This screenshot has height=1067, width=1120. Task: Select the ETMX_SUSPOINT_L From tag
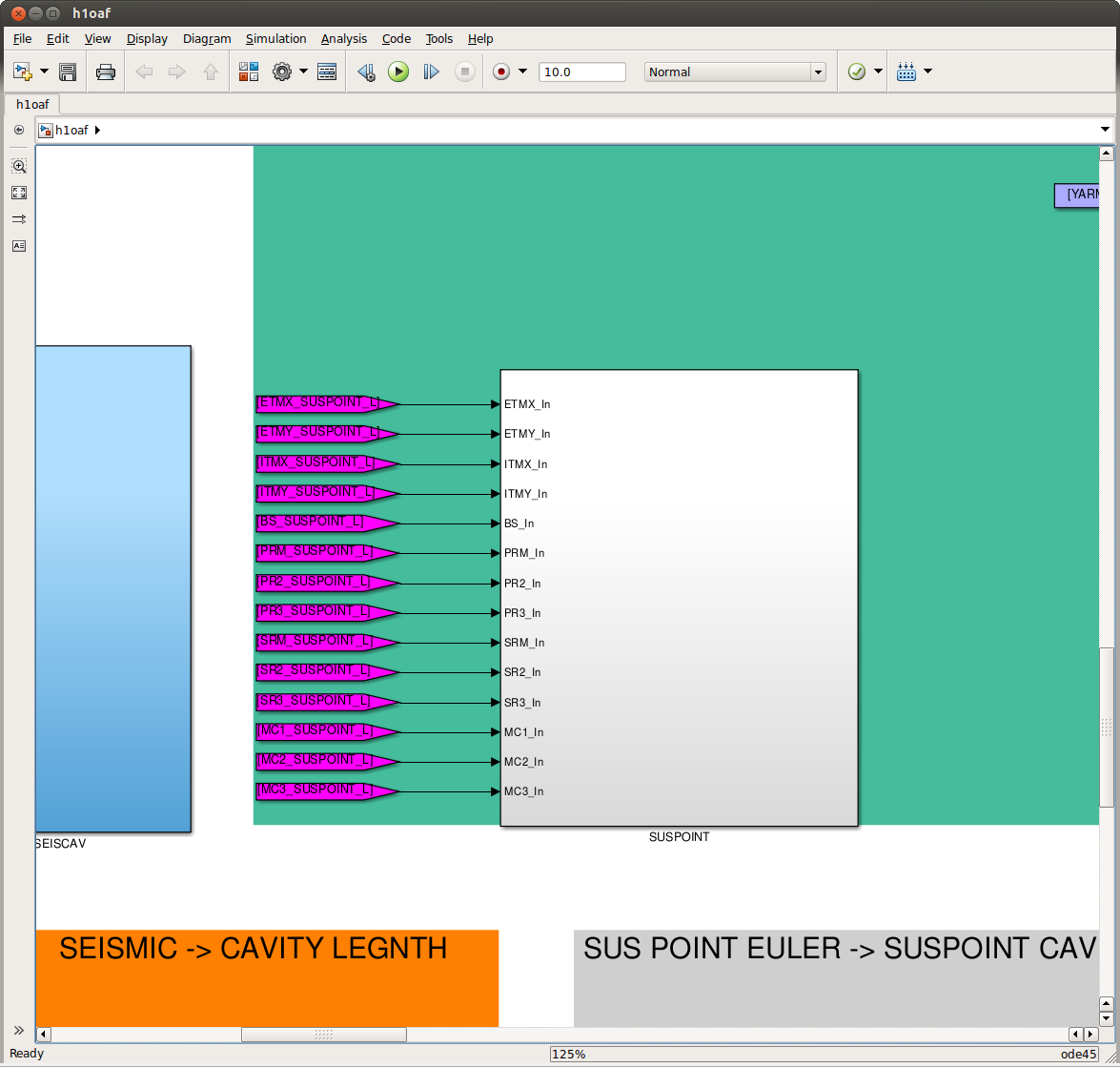click(x=327, y=403)
